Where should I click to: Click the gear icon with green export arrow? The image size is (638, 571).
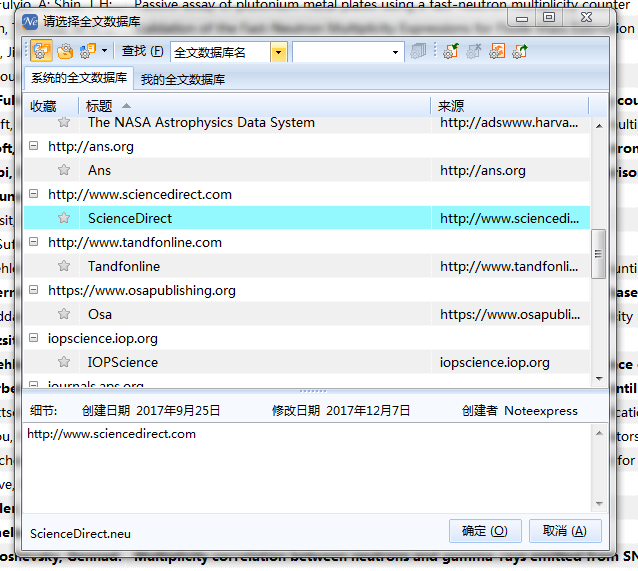(520, 51)
